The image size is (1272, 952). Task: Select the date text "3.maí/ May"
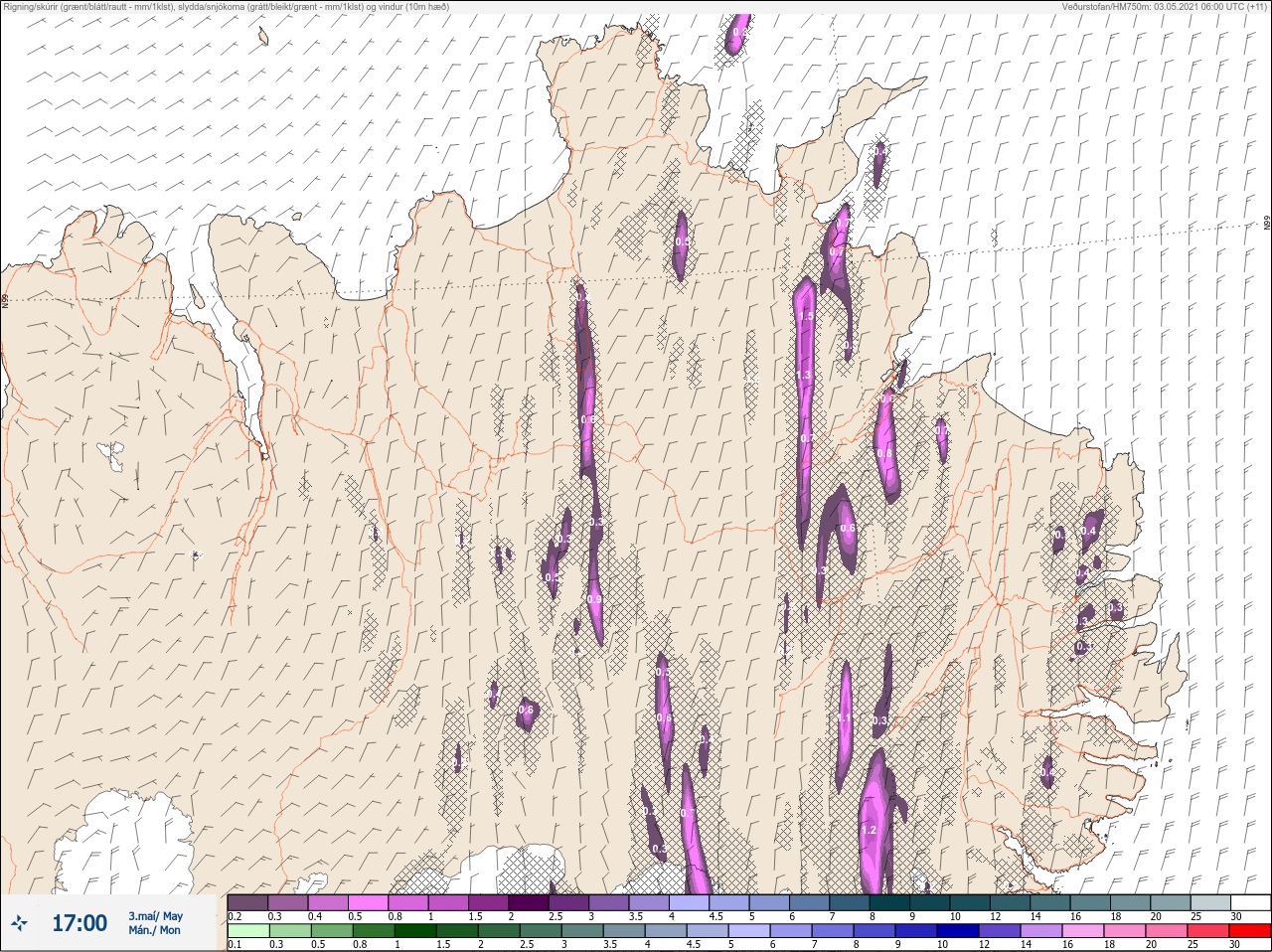[x=155, y=916]
